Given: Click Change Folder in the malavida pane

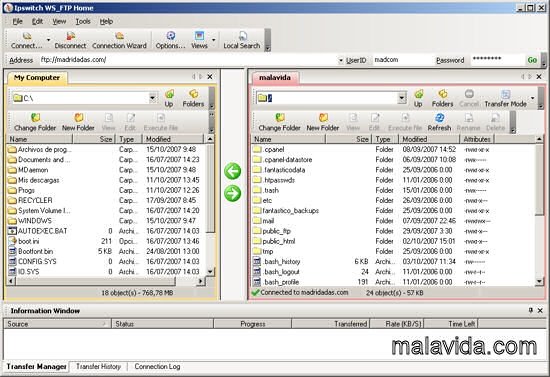Looking at the screenshot, I should tap(280, 122).
